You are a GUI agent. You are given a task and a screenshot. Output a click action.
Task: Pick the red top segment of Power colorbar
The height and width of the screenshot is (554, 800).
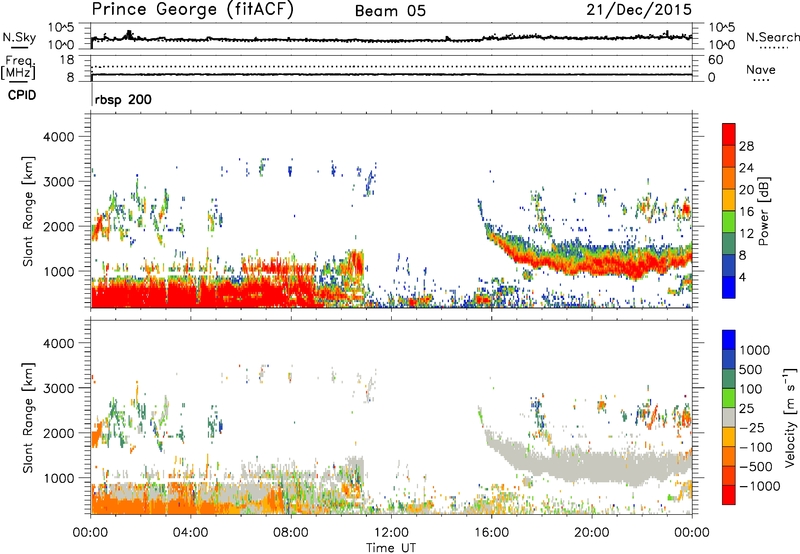click(x=729, y=134)
